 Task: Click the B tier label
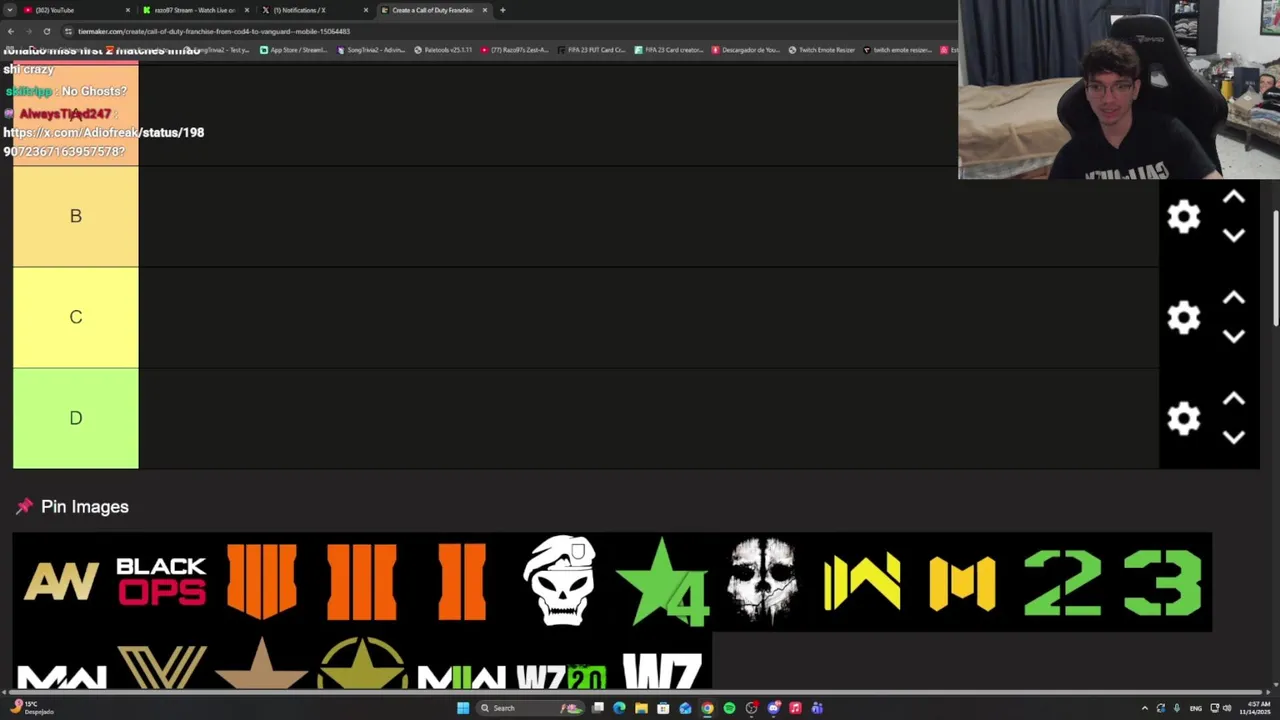[76, 217]
